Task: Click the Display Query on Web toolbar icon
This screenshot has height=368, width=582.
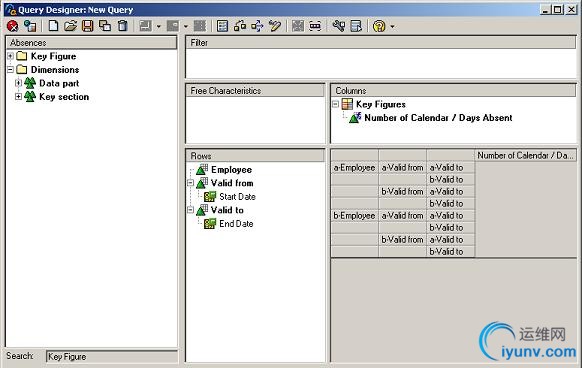Action: [x=30, y=26]
